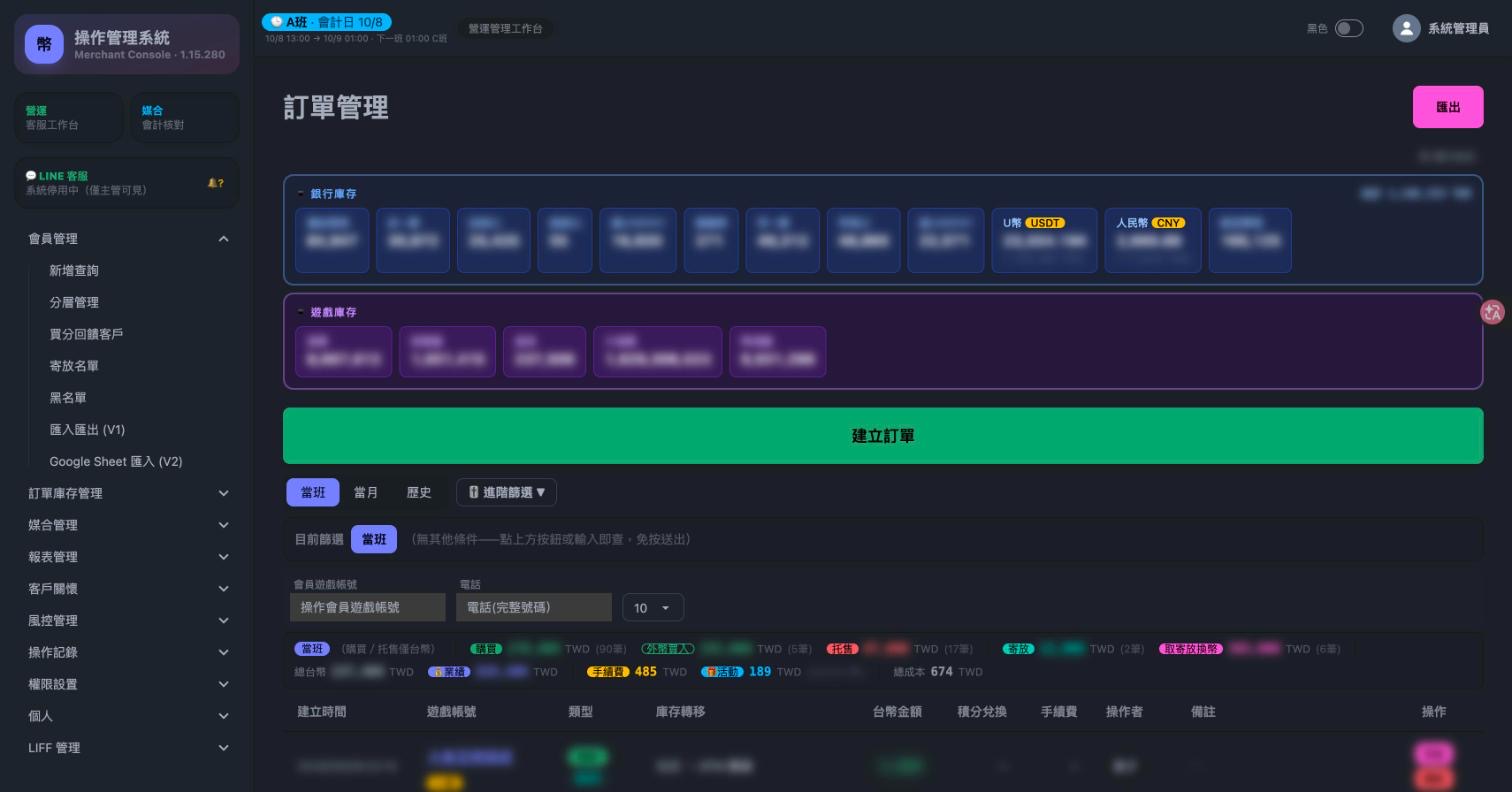Screen dimensions: 1512x792
Task: Click the bell notification icon beside LINE 客服
Action: coord(213,183)
